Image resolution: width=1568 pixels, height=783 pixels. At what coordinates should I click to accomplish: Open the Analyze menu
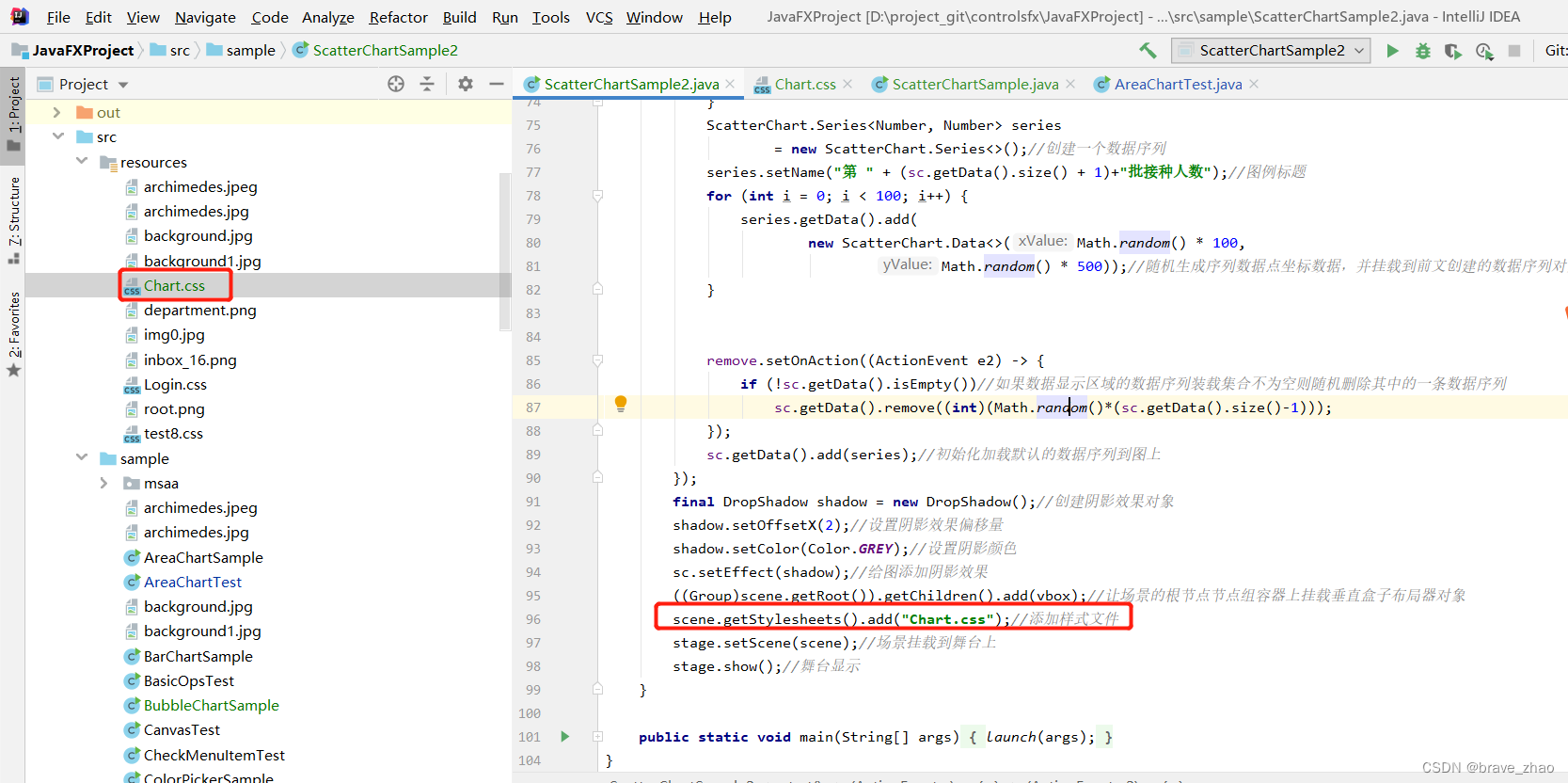327,17
